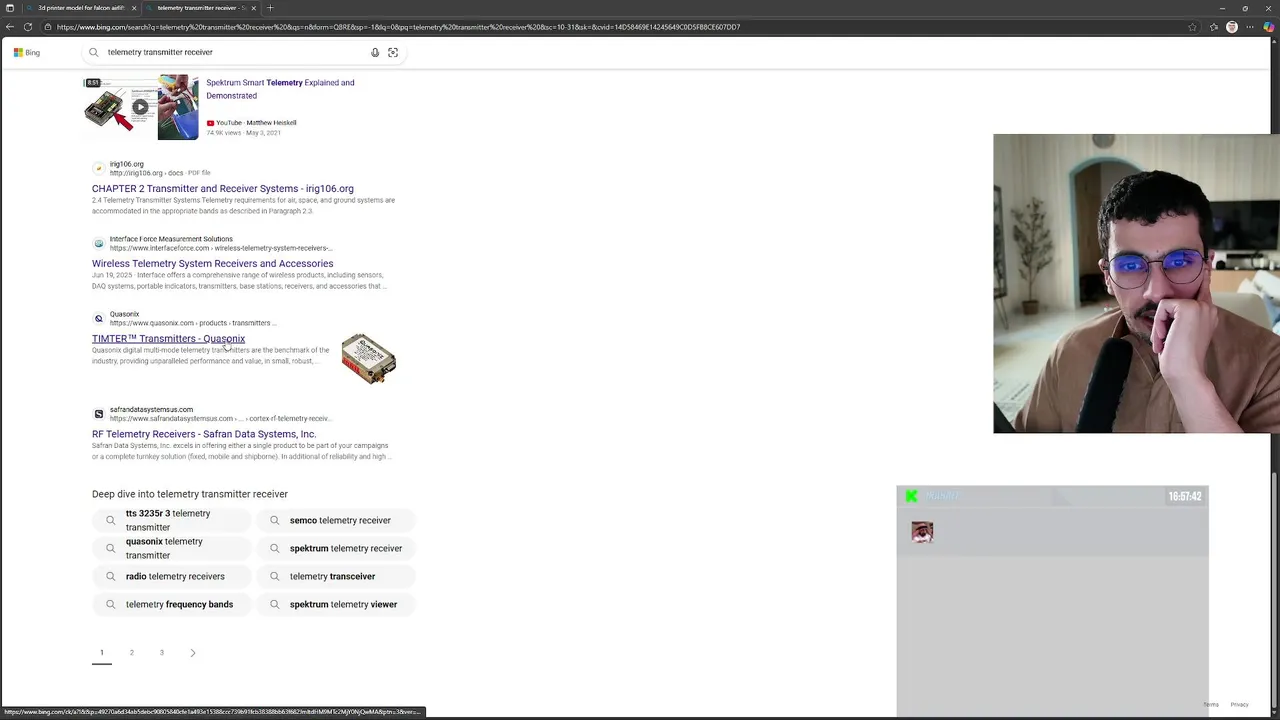The width and height of the screenshot is (1280, 720).
Task: Click search icon beside 'telemetry frequency bands'
Action: click(x=111, y=604)
